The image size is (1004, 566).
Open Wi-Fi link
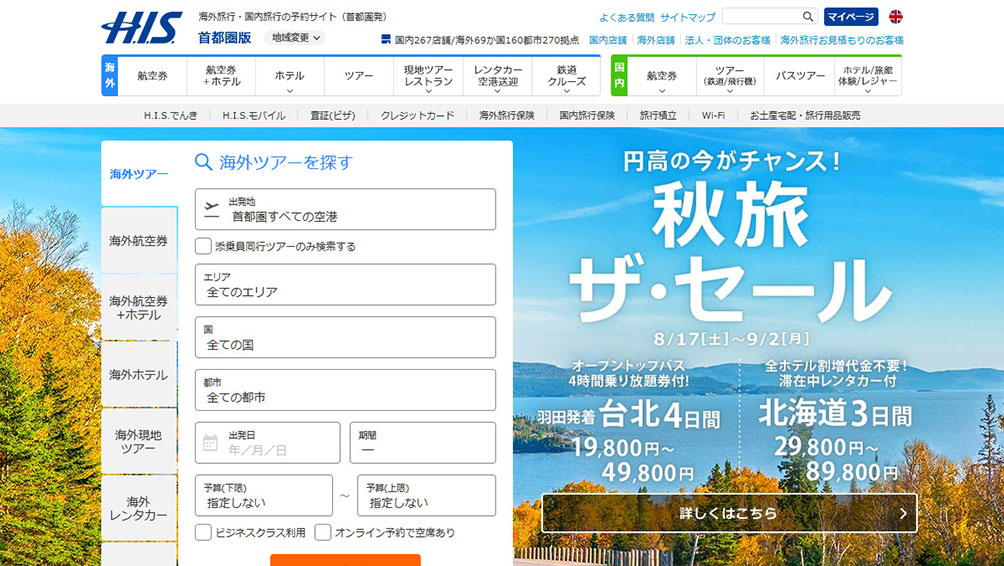point(713,115)
